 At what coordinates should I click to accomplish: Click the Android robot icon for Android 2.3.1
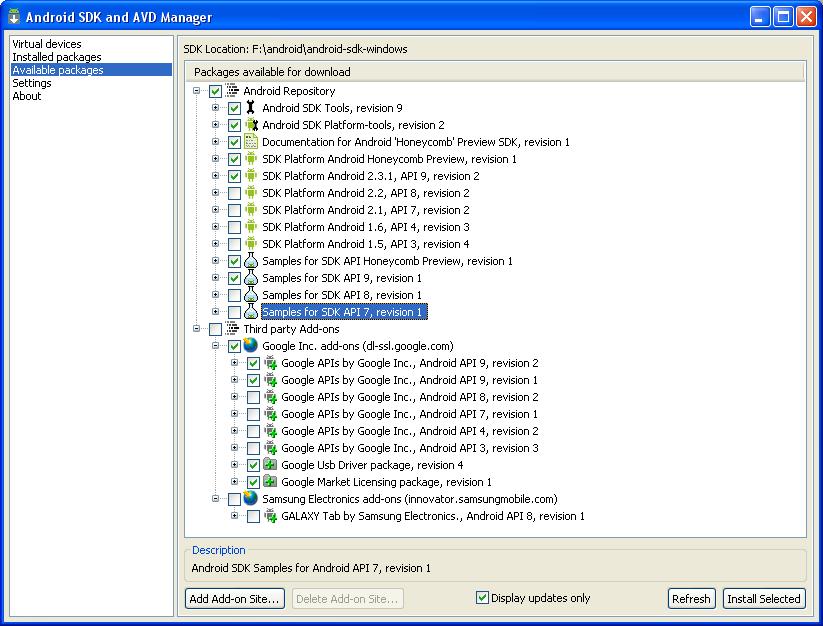251,176
